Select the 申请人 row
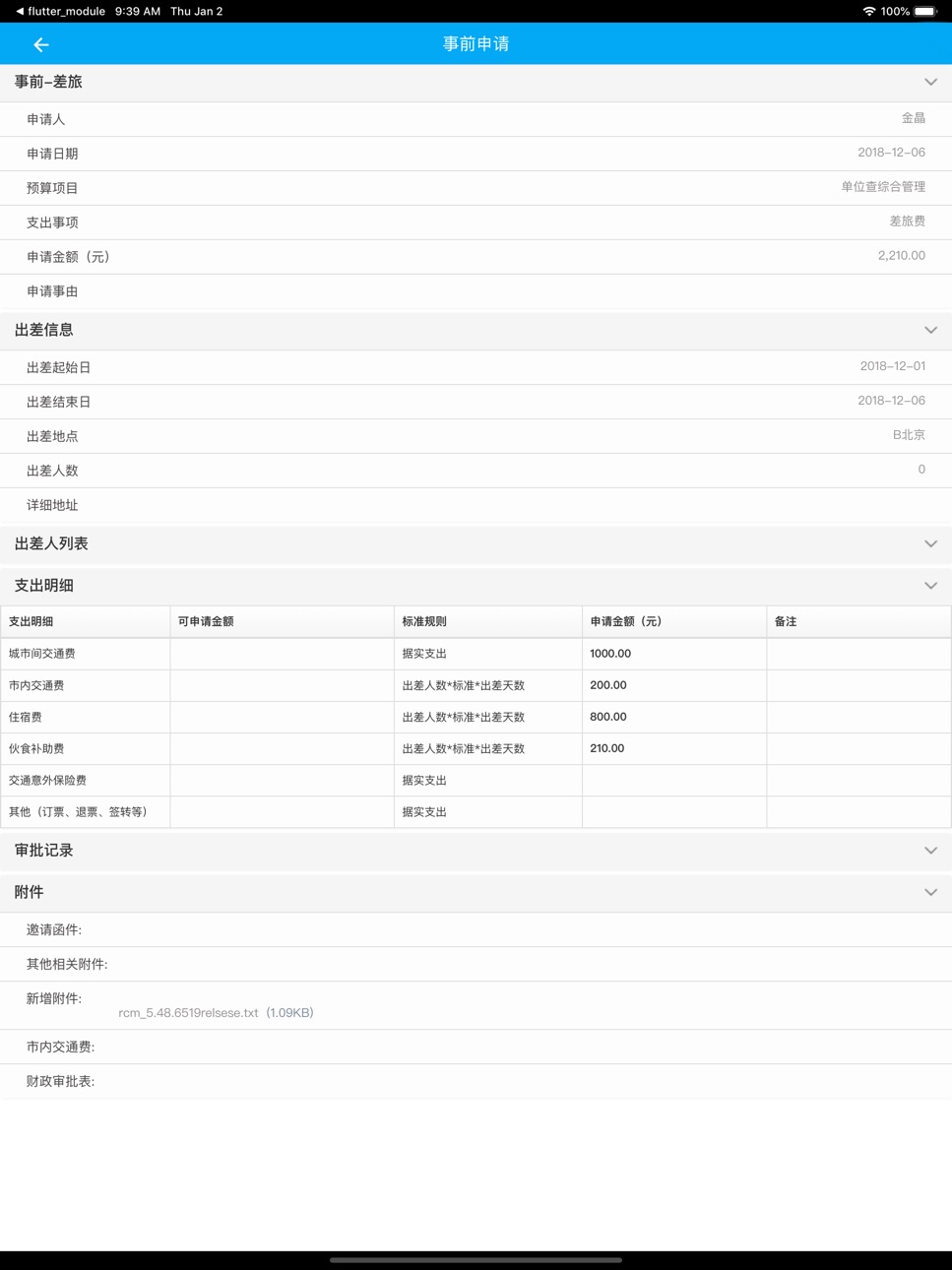The image size is (952, 1270). pyautogui.click(x=476, y=119)
